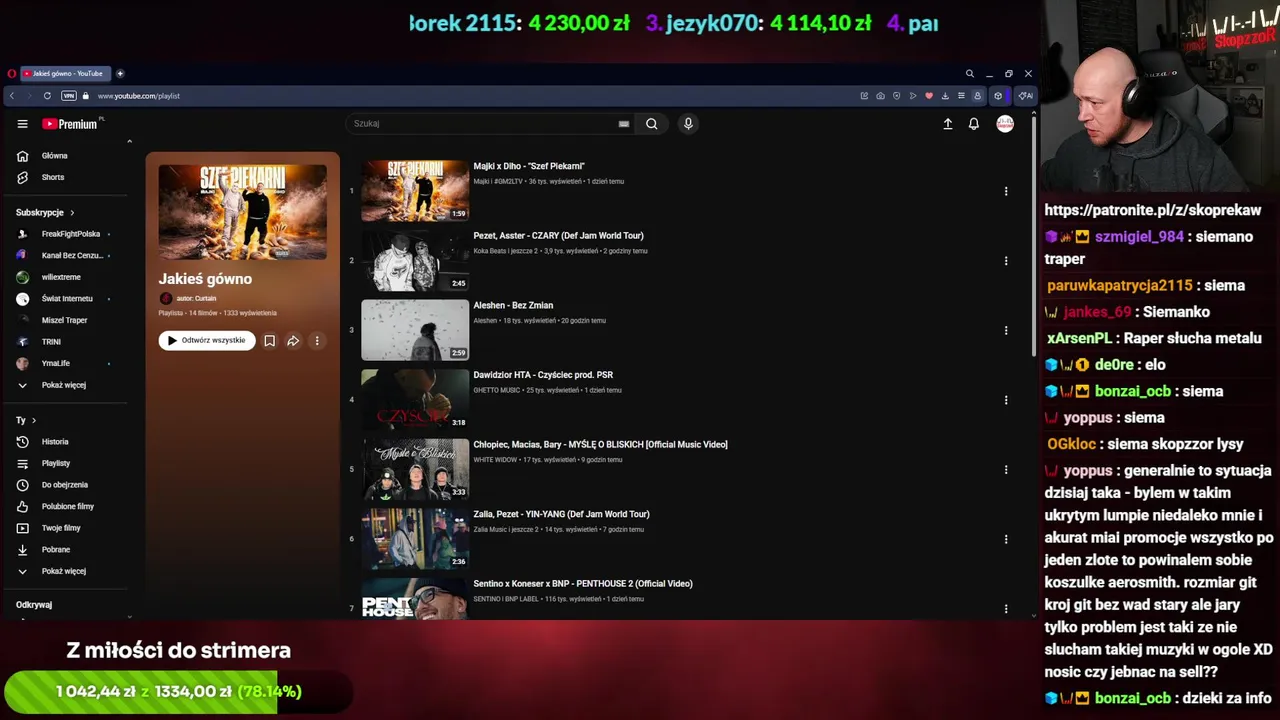Go to the YouTube Premium logo home
The width and height of the screenshot is (1280, 720).
(71, 124)
